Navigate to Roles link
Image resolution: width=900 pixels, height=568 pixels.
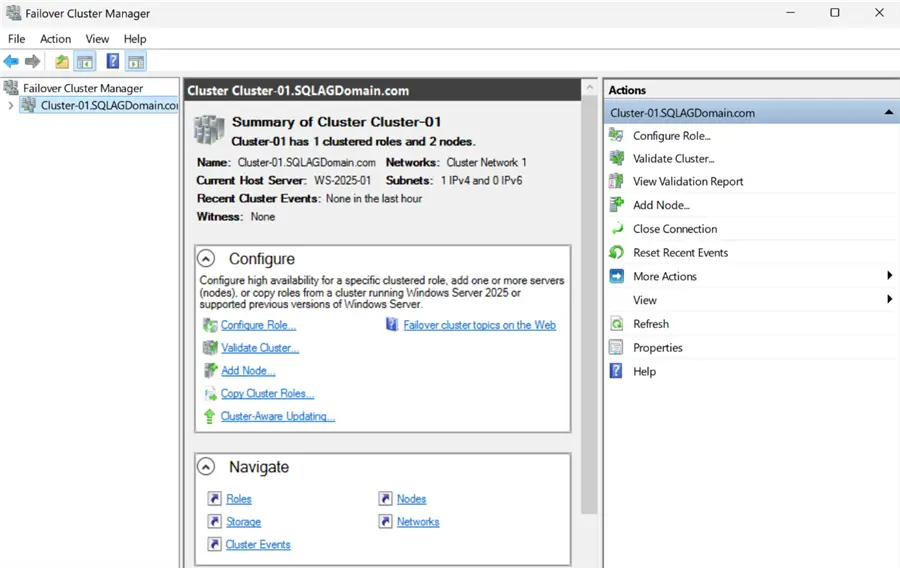pyautogui.click(x=239, y=499)
